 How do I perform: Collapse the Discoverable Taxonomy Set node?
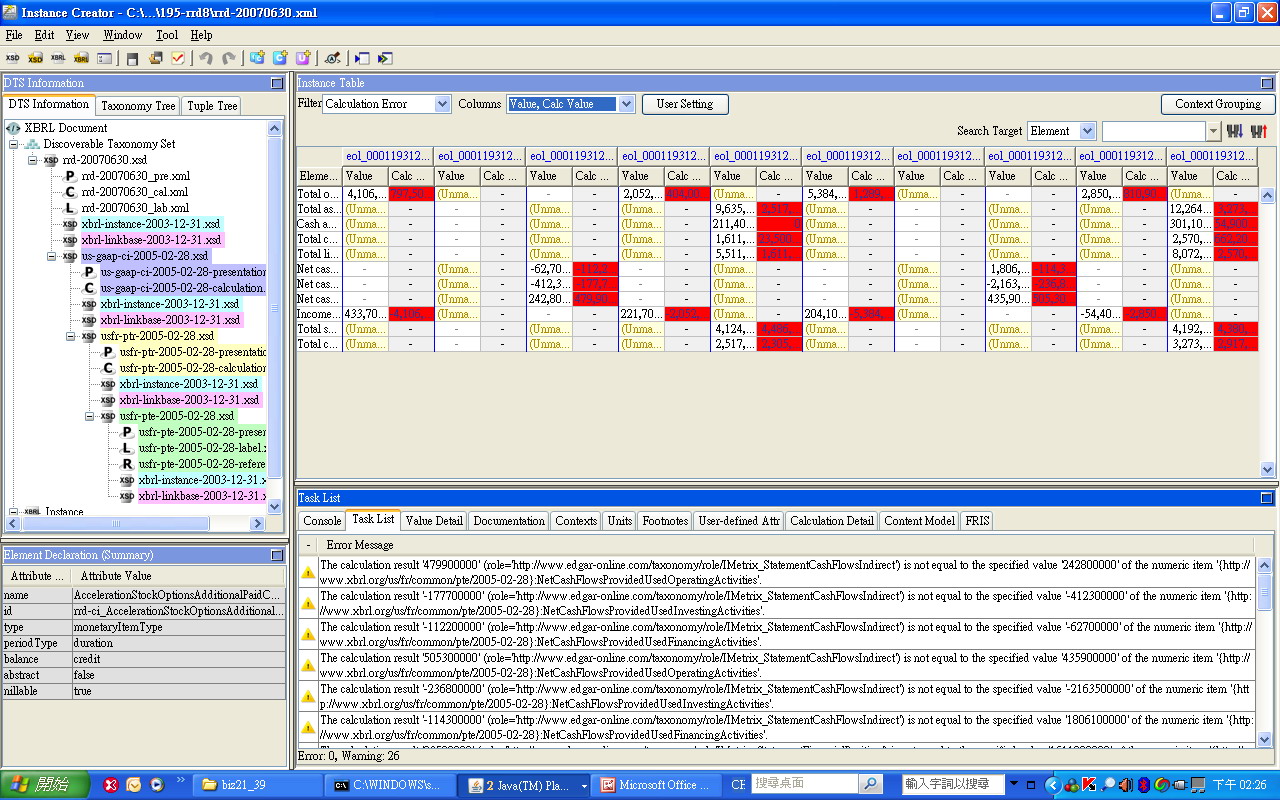[x=14, y=144]
